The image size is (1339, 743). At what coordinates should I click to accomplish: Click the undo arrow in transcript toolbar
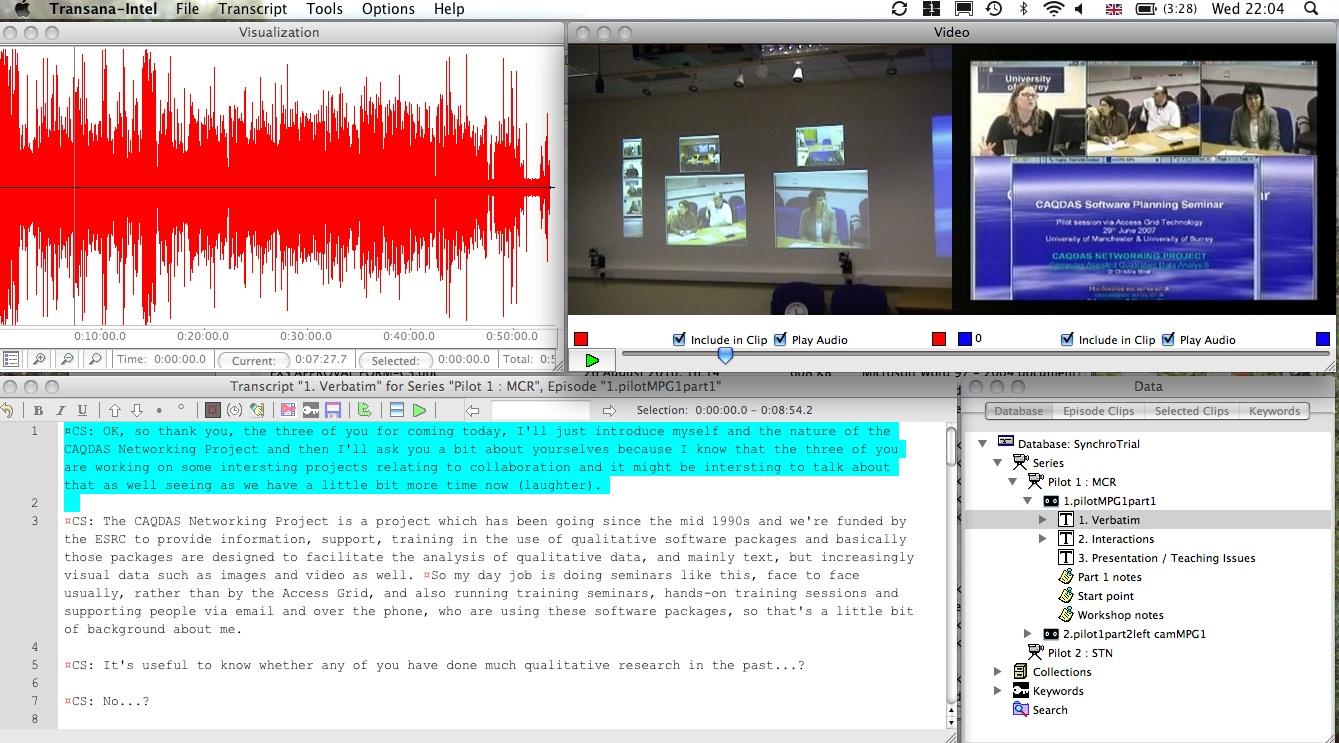point(8,410)
